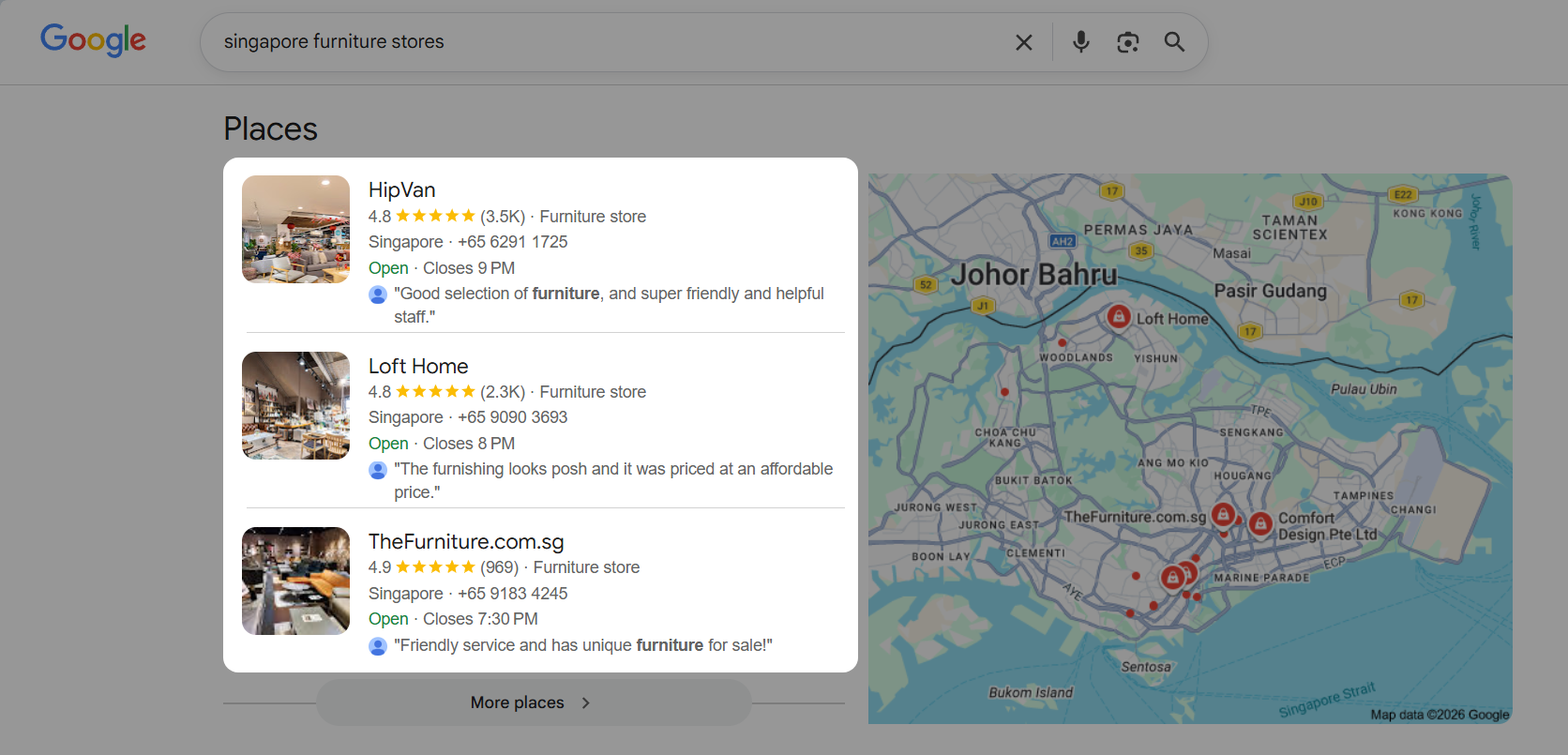Click the Google logo

tap(93, 40)
